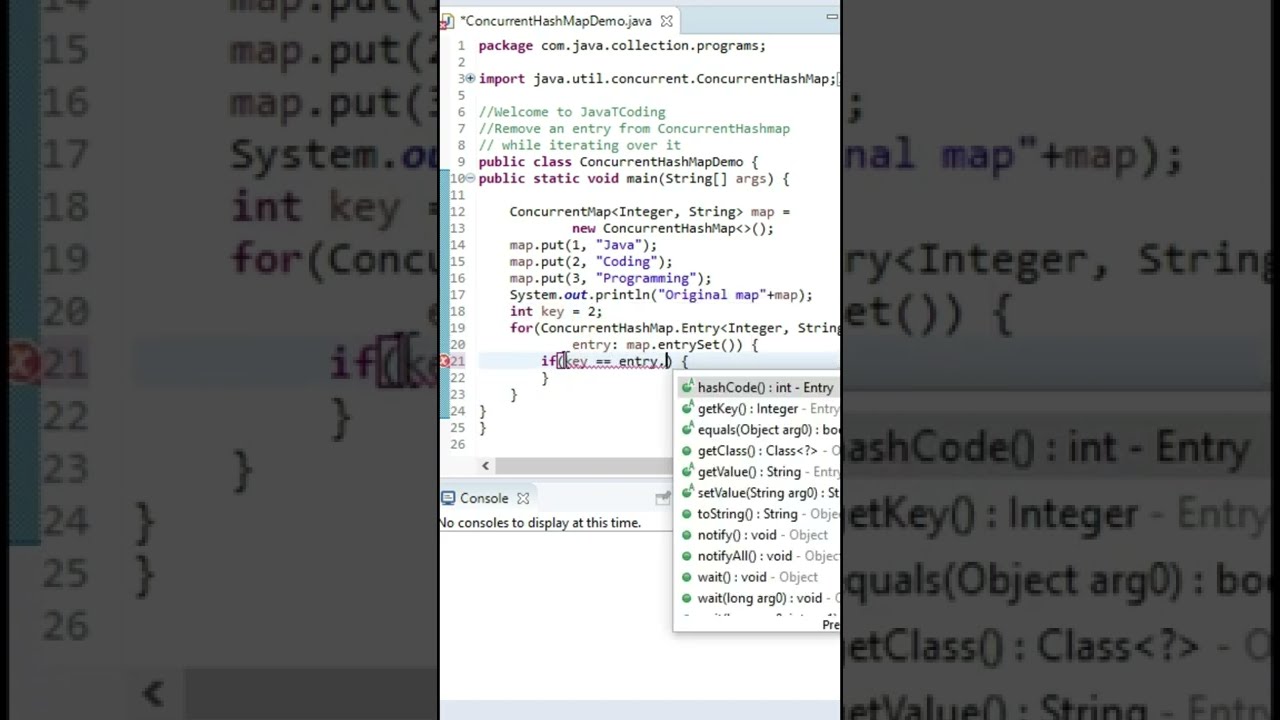Open the Console tab

pyautogui.click(x=484, y=498)
